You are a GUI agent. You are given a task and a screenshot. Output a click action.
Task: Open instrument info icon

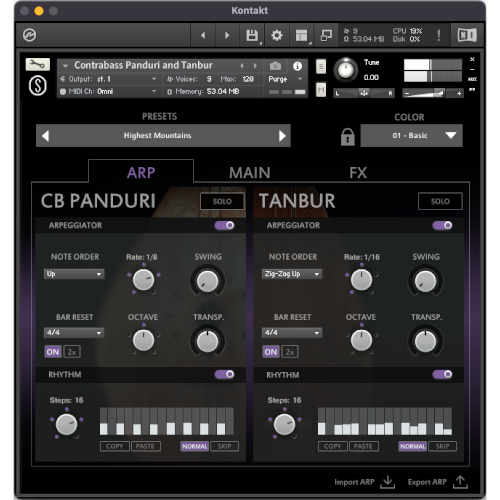297,66
